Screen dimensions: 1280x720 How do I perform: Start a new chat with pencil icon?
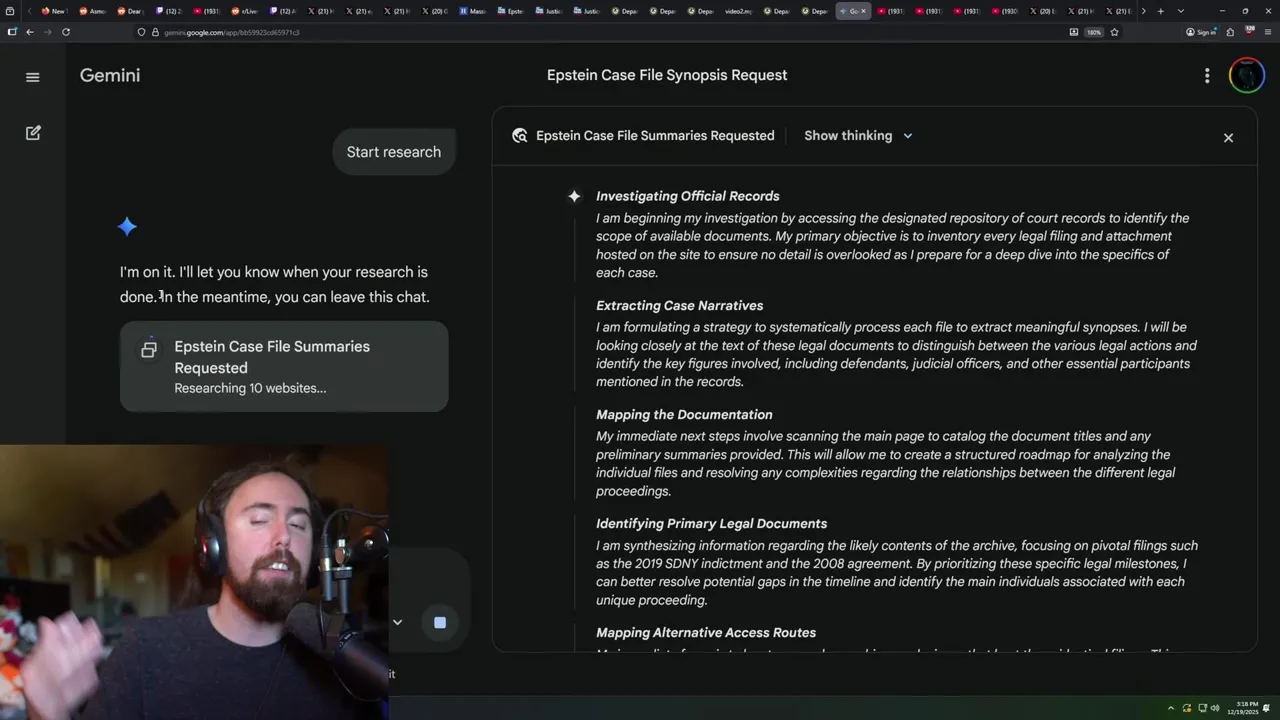pos(33,133)
